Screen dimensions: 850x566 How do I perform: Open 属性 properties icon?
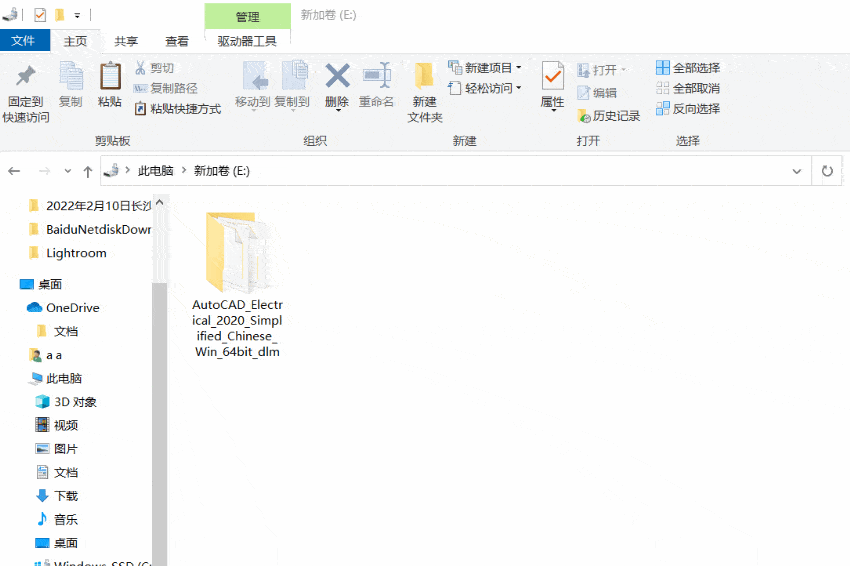[x=552, y=78]
